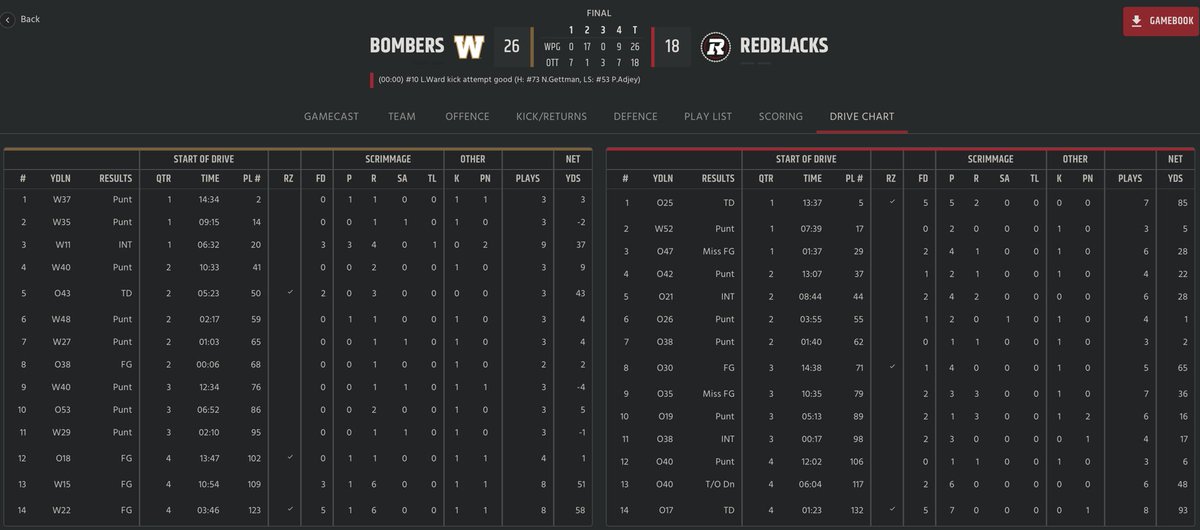Click Redblacks drive start O25

[x=663, y=203]
